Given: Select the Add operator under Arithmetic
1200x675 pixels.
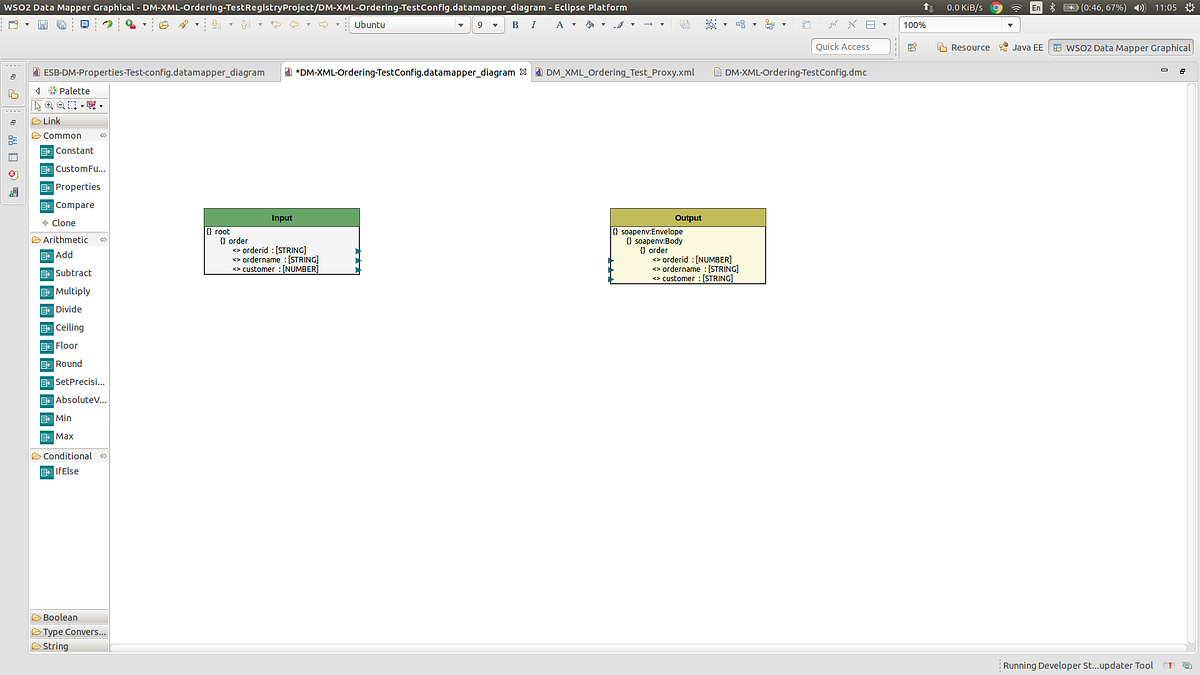Looking at the screenshot, I should pyautogui.click(x=58, y=255).
